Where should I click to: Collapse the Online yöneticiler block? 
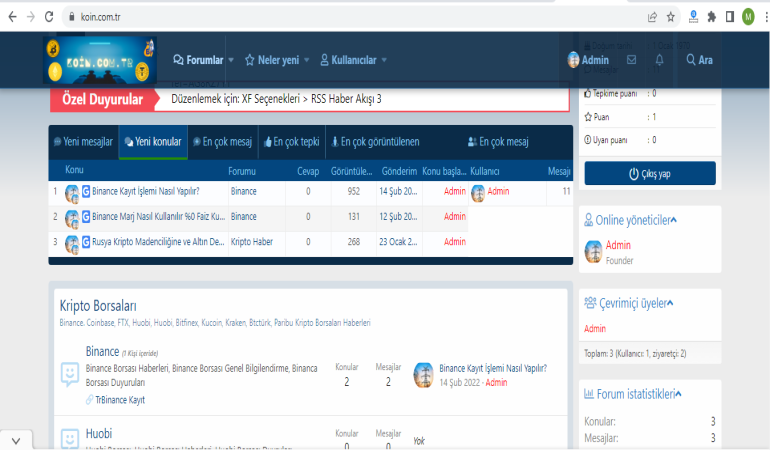(x=674, y=220)
